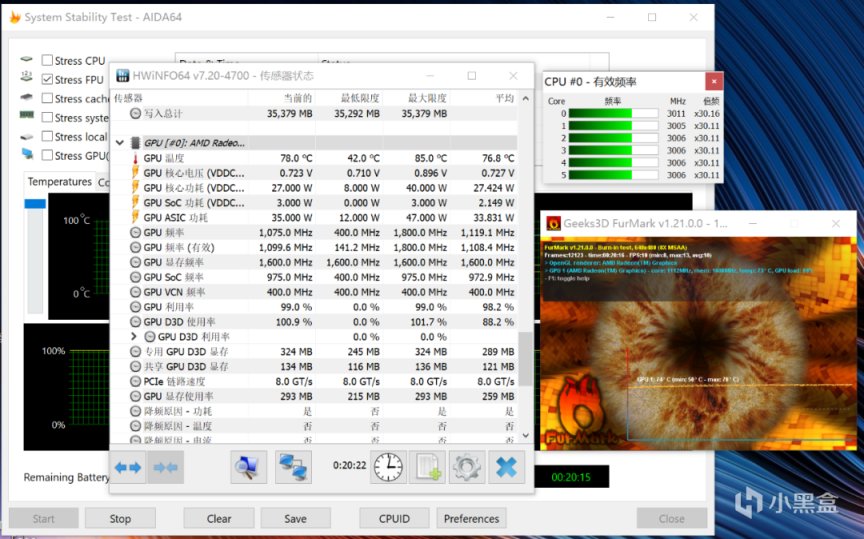Collapse the GPU [#0] AMD Radeon group
Screen dimensions: 864x539
pyautogui.click(x=120, y=143)
